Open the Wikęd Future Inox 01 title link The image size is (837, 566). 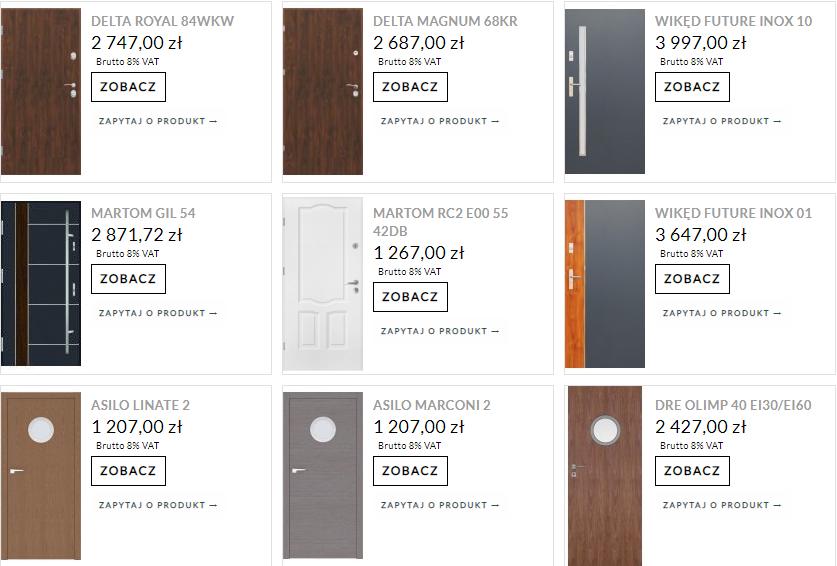click(733, 213)
